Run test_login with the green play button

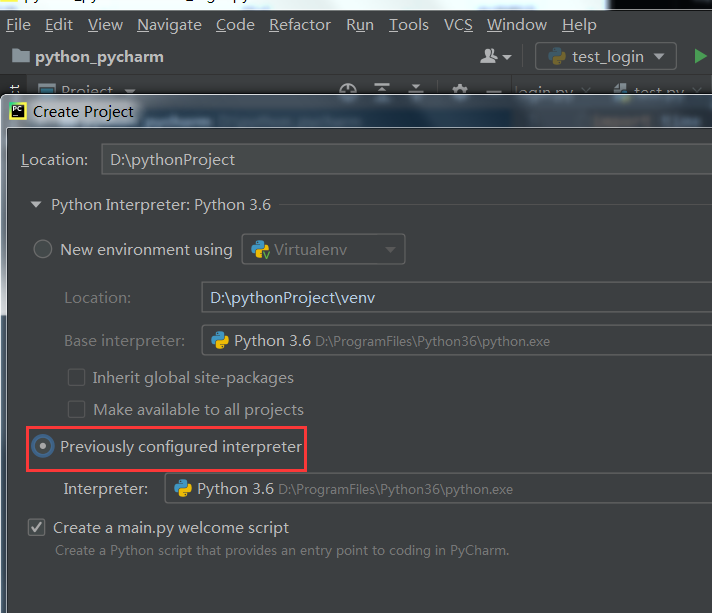[x=700, y=56]
